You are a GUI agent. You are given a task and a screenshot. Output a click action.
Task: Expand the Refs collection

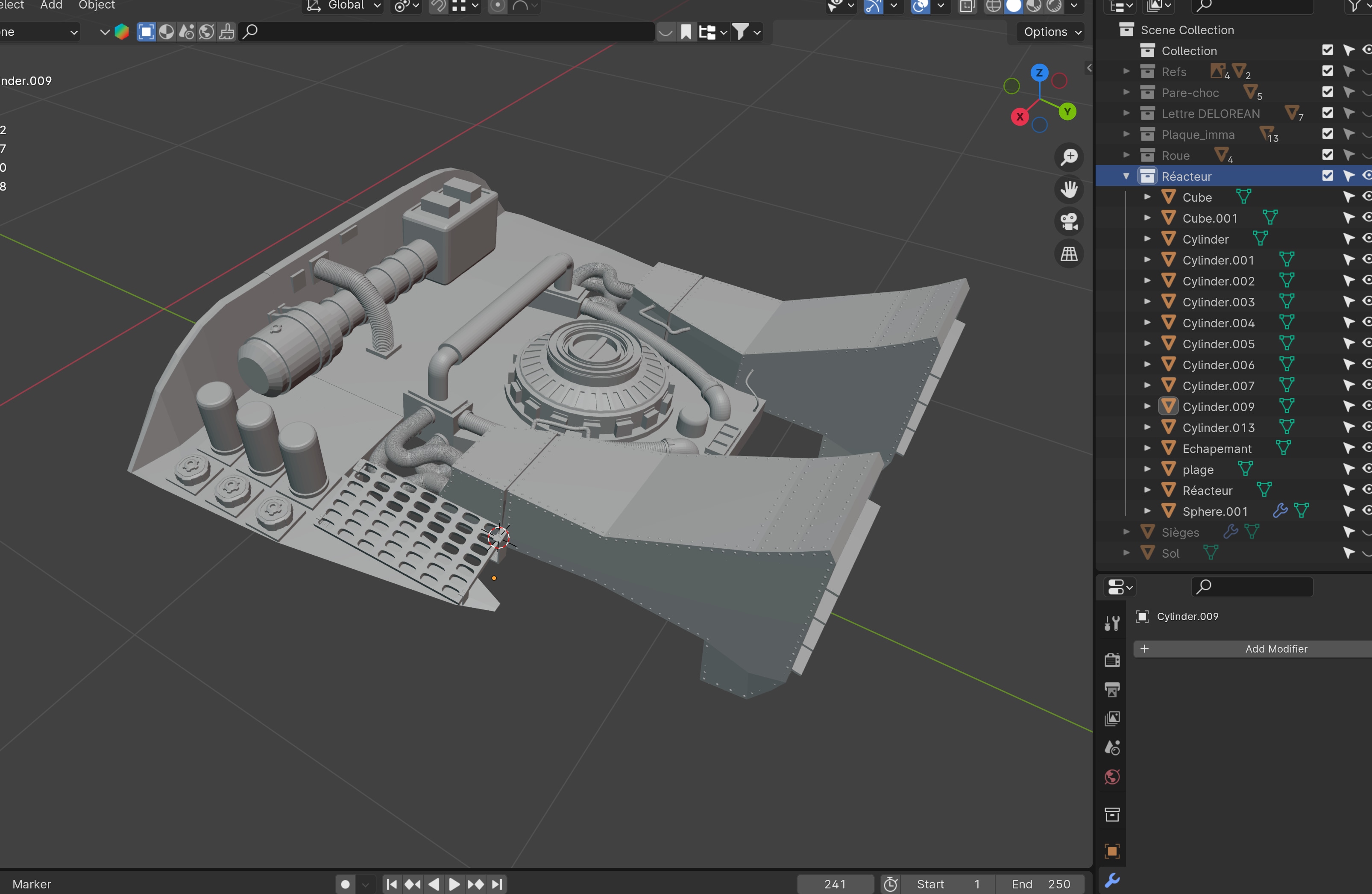coord(1126,71)
